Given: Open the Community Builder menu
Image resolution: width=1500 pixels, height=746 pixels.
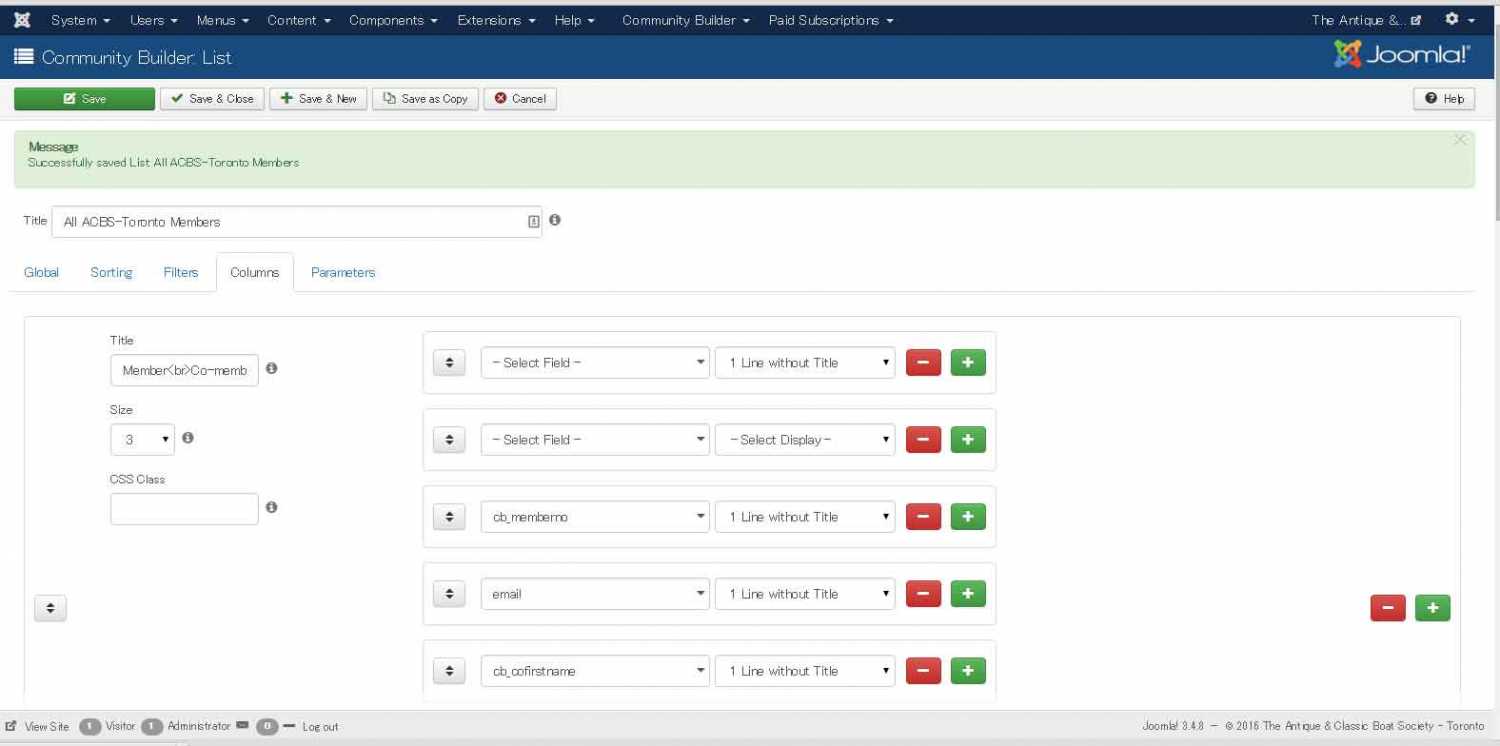Looking at the screenshot, I should point(685,20).
